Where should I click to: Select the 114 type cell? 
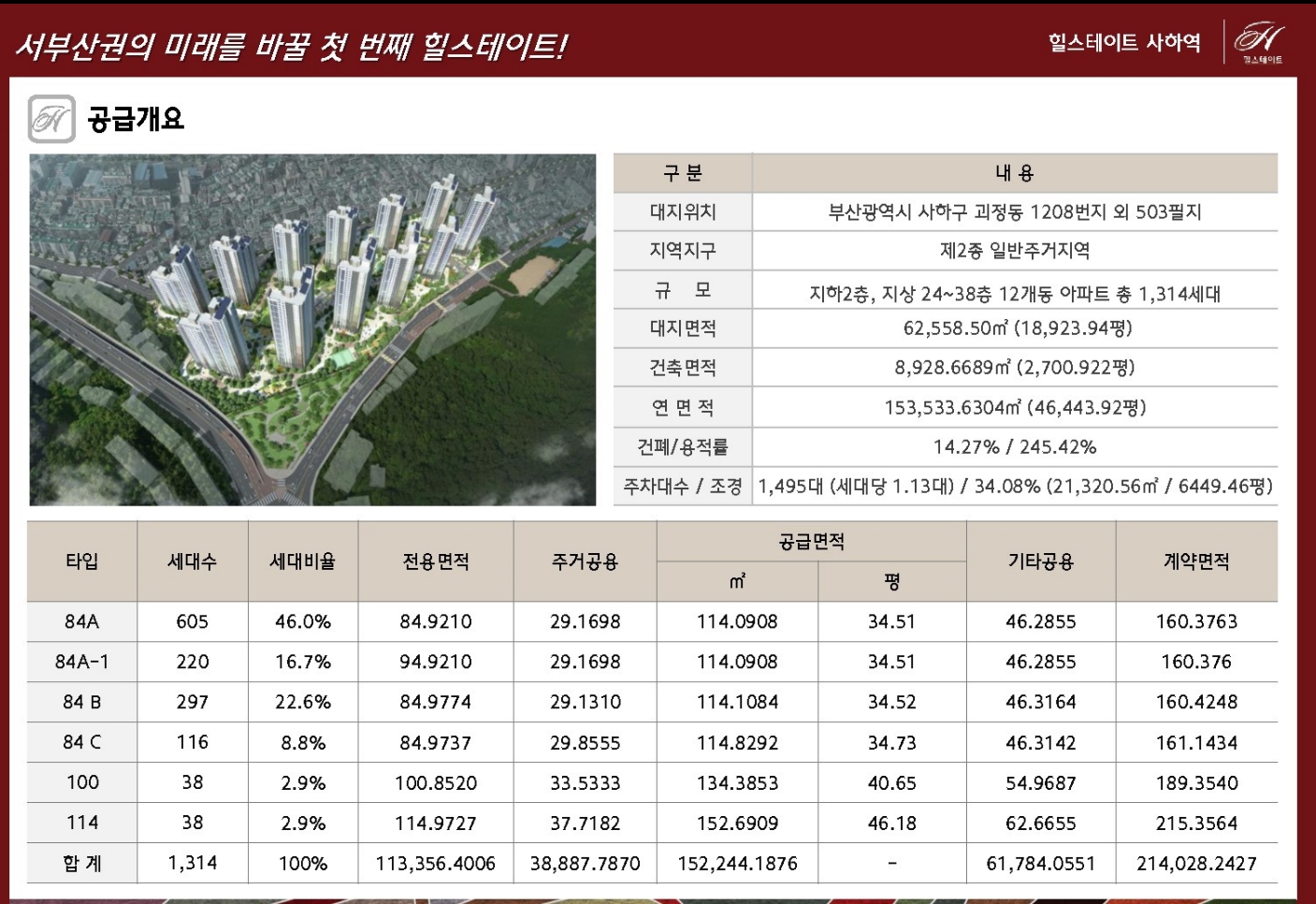[x=82, y=823]
